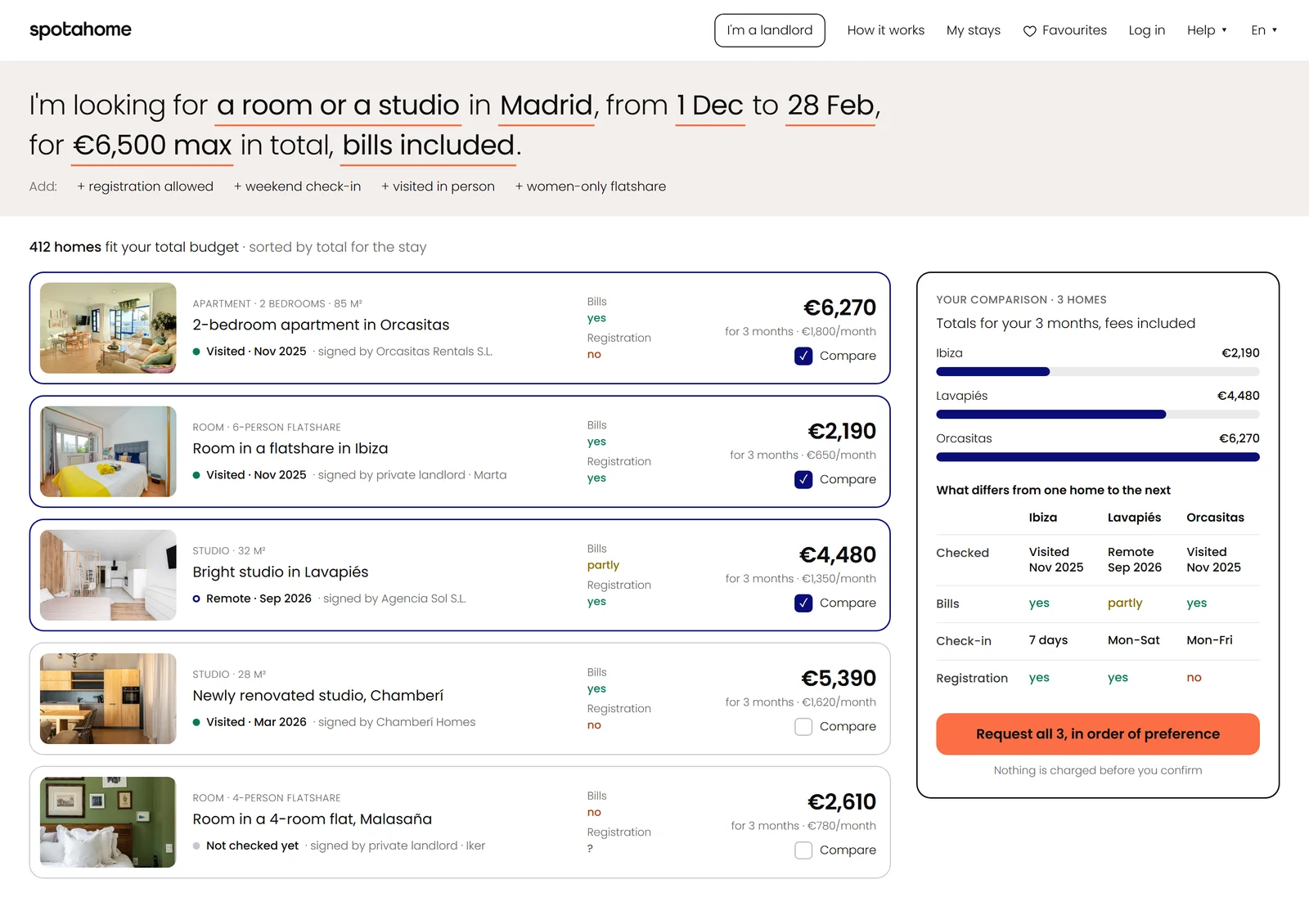This screenshot has width=1309, height=924.
Task: Change the bills included option
Action: click(428, 146)
